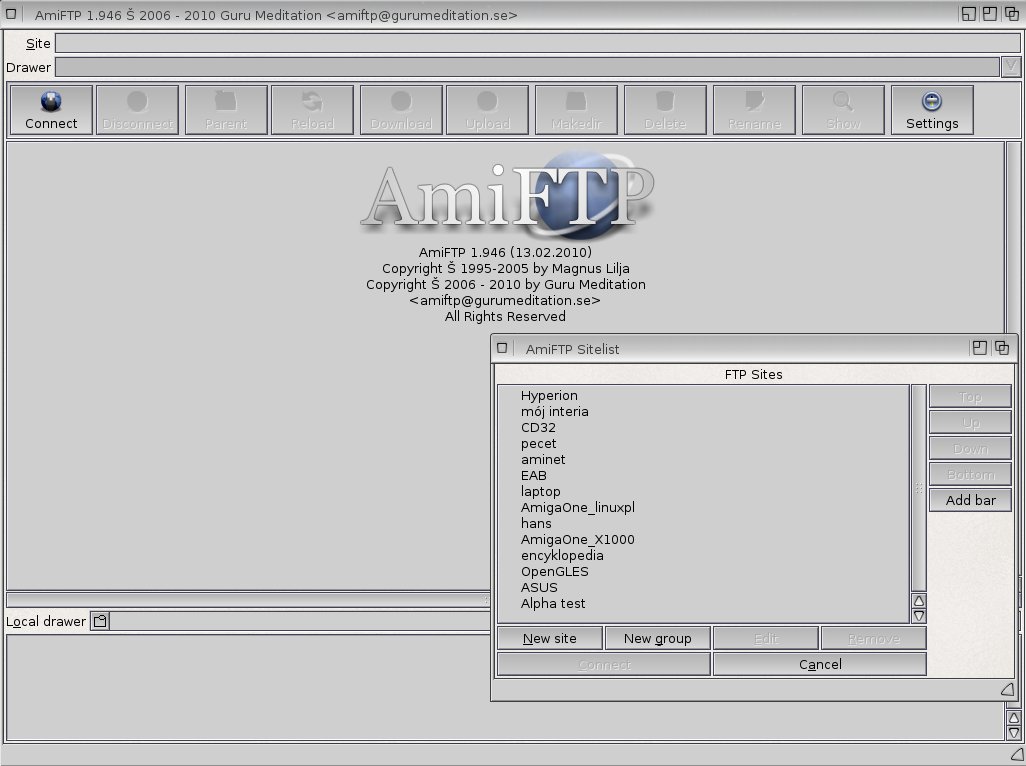Click main window local list up arrow
Viewport: 1026px width, 766px height.
(1013, 718)
